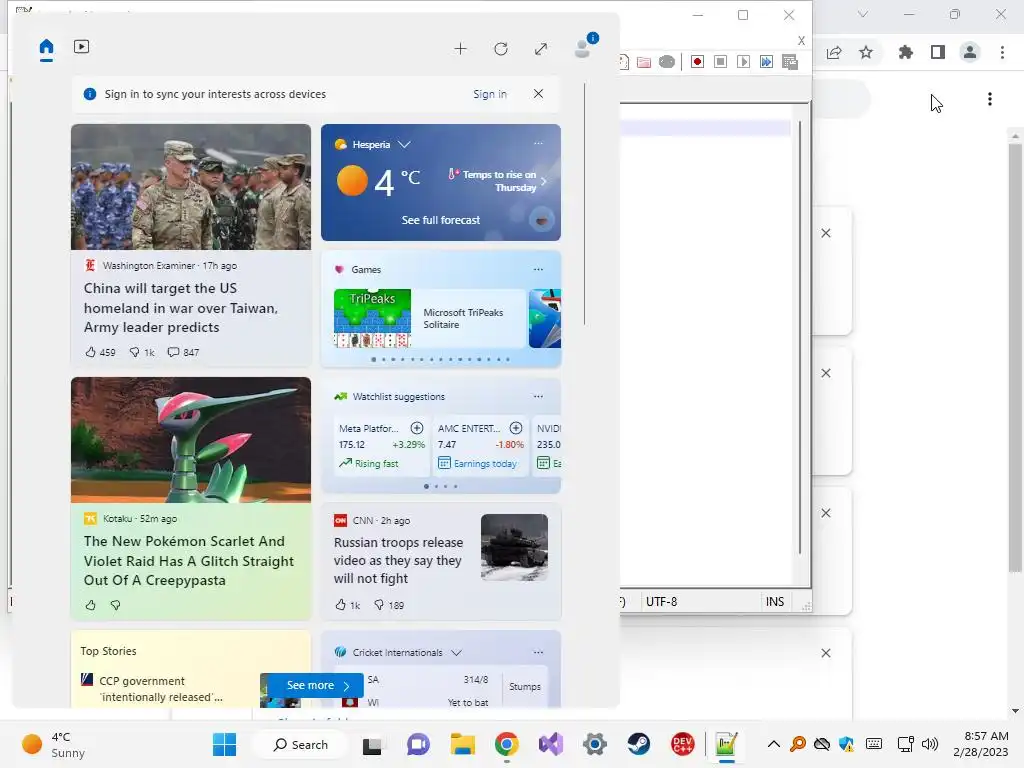
Task: Open the Games widget options menu
Action: tap(538, 269)
